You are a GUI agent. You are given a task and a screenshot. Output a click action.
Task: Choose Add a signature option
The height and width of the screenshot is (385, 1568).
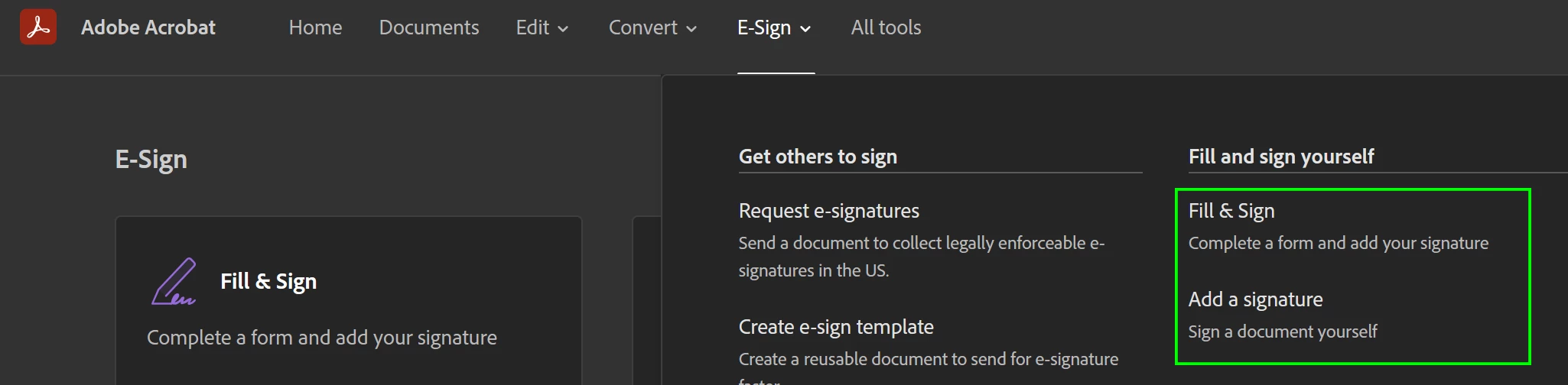(x=1255, y=299)
